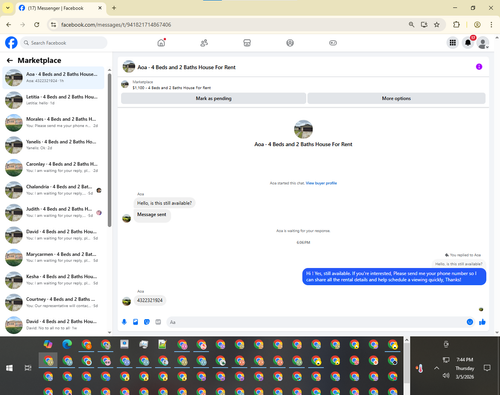This screenshot has width=500, height=395.
Task: Click the Mark as pending button
Action: pyautogui.click(x=213, y=98)
